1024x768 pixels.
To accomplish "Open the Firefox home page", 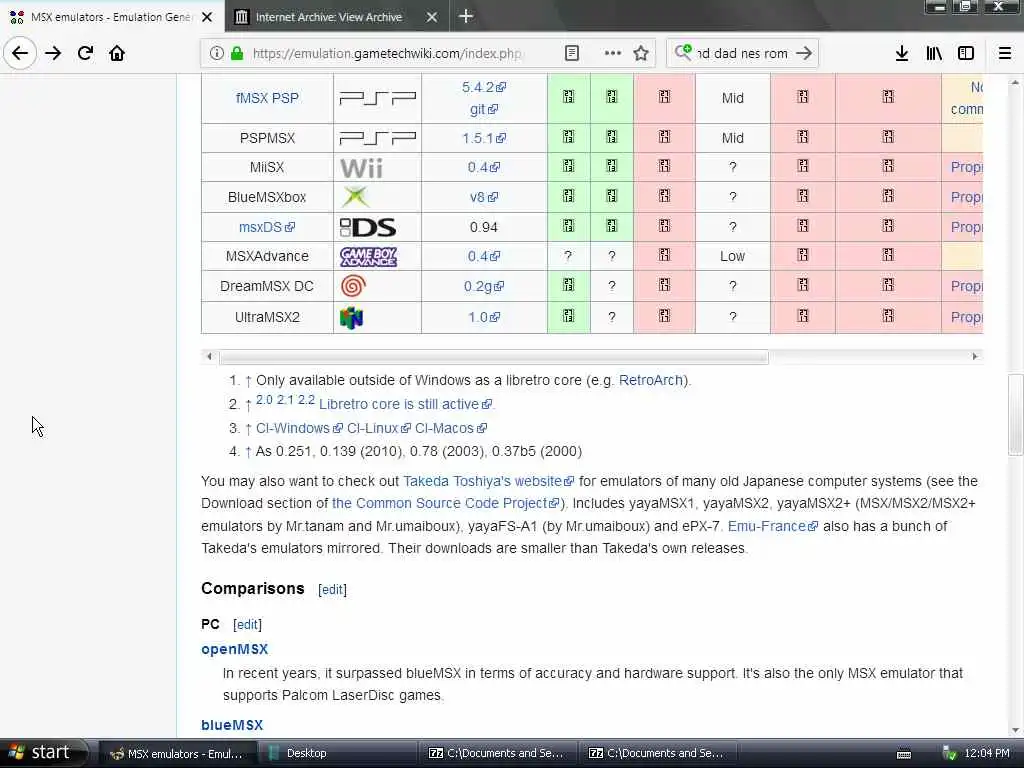I will [117, 53].
